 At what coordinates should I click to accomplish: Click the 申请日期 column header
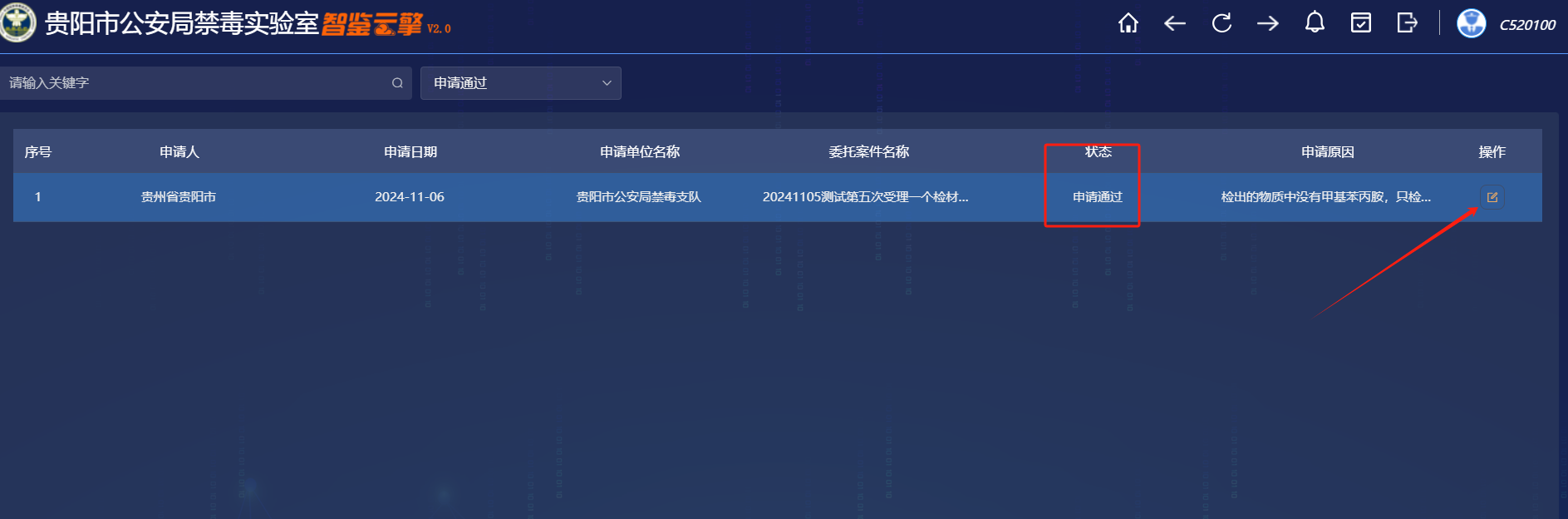click(410, 152)
